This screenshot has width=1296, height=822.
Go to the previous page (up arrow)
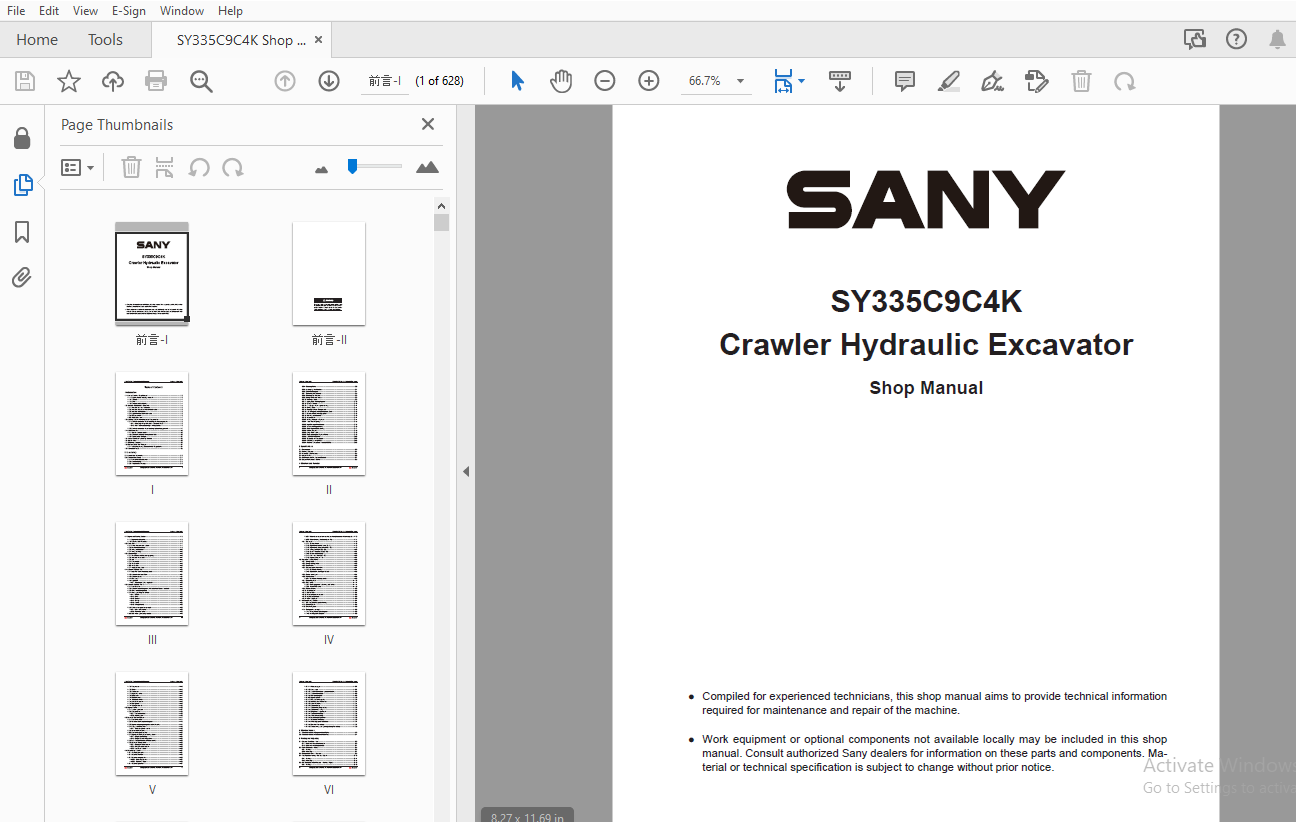(x=285, y=81)
